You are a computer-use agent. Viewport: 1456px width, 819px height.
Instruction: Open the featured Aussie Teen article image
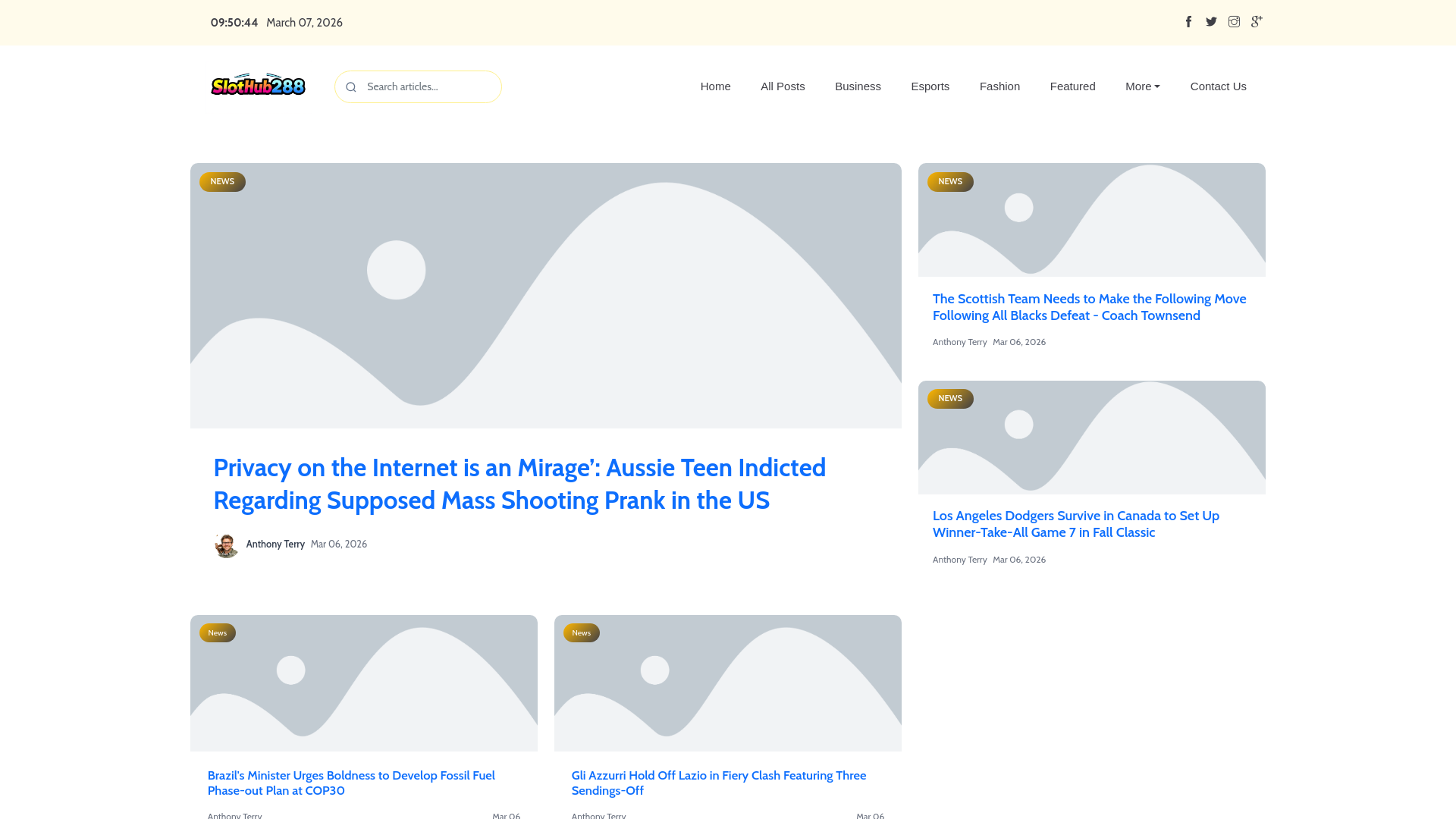click(546, 296)
